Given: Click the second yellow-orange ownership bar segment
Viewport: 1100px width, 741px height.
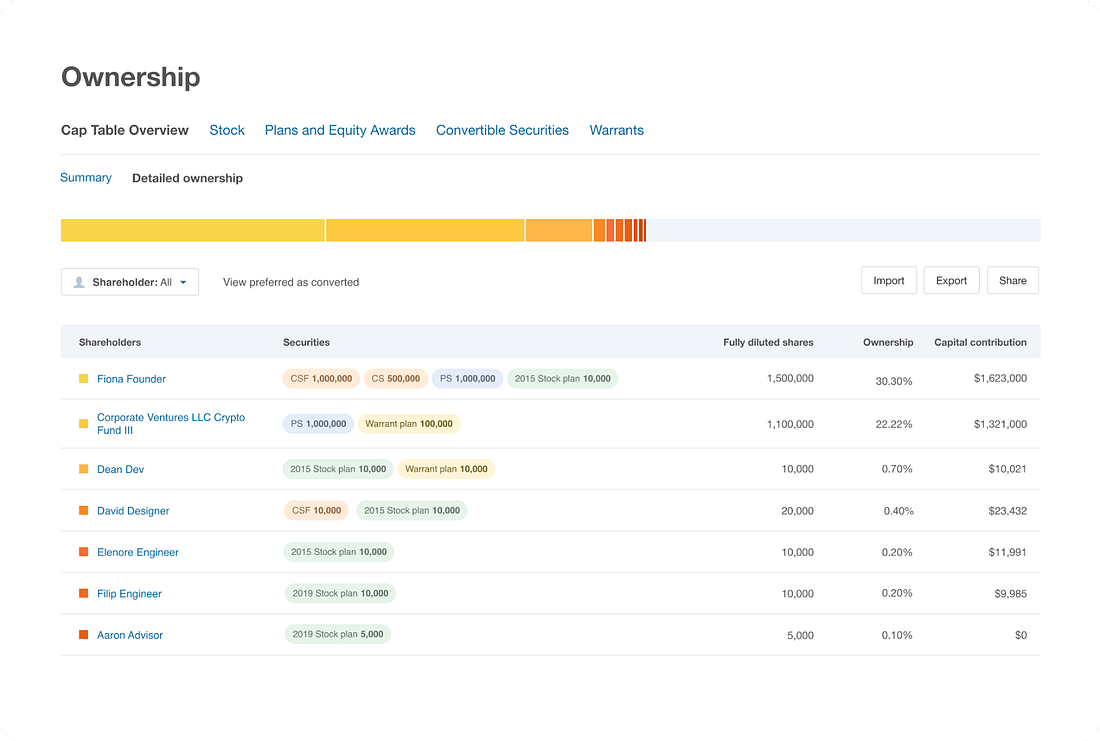Looking at the screenshot, I should [x=425, y=230].
